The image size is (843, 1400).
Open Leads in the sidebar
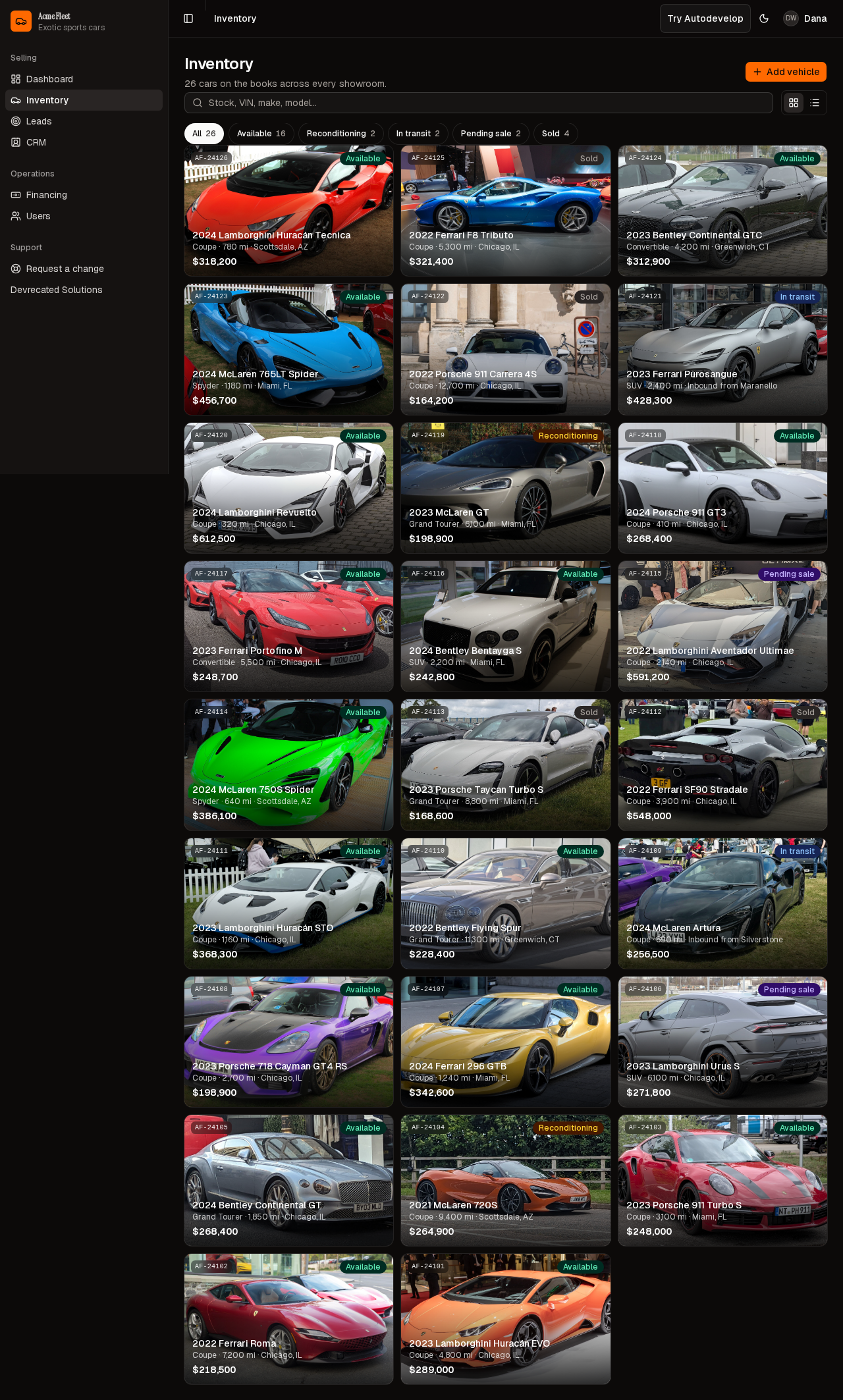[x=84, y=121]
